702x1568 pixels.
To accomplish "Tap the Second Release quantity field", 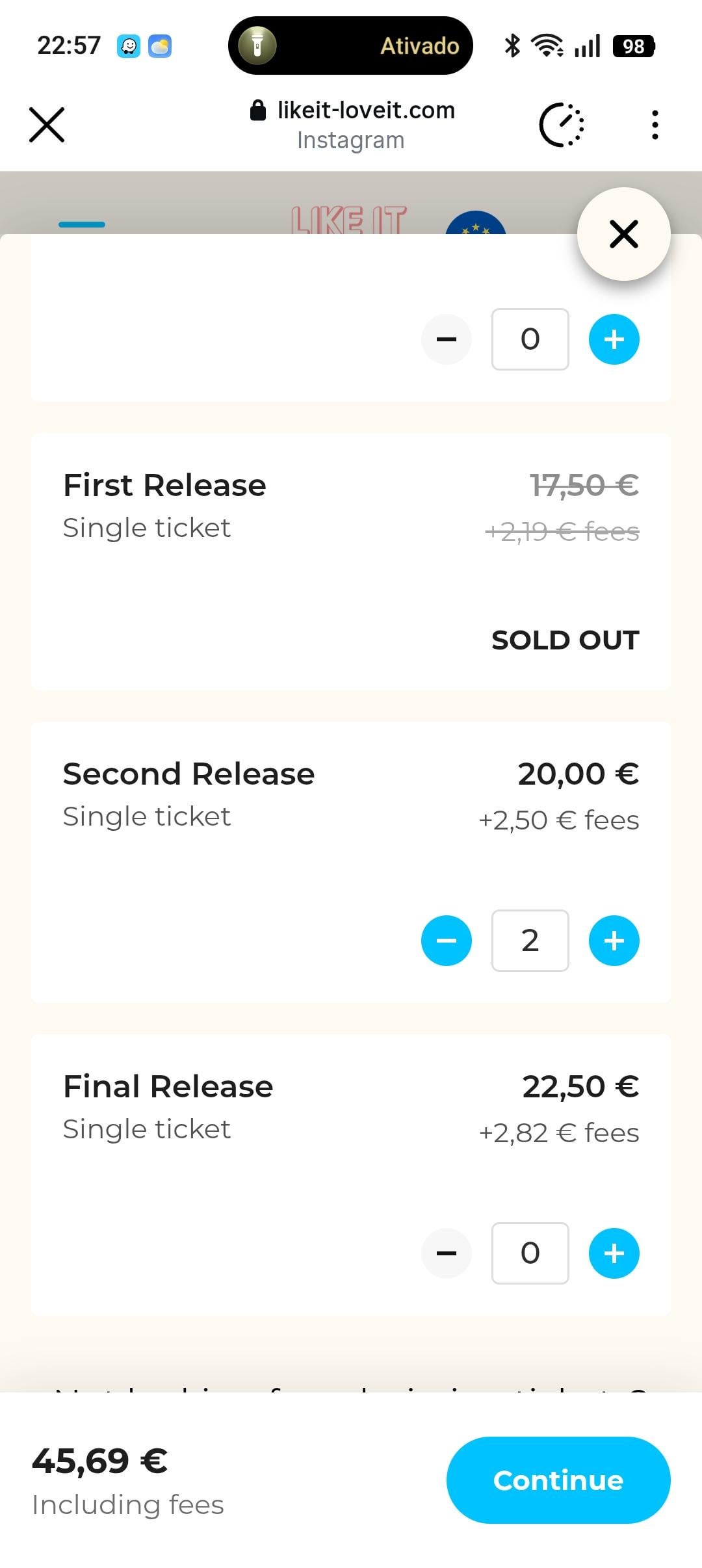I will click(530, 941).
